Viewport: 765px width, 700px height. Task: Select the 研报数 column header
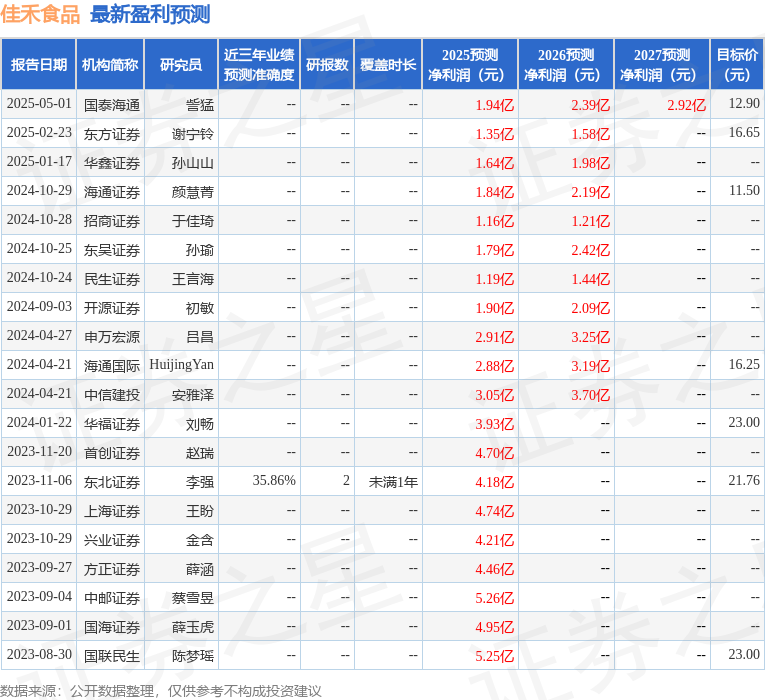[327, 64]
